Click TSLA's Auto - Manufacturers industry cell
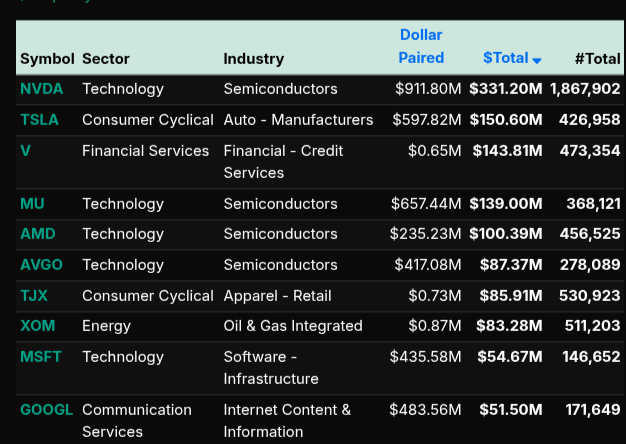The width and height of the screenshot is (626, 444). [298, 120]
